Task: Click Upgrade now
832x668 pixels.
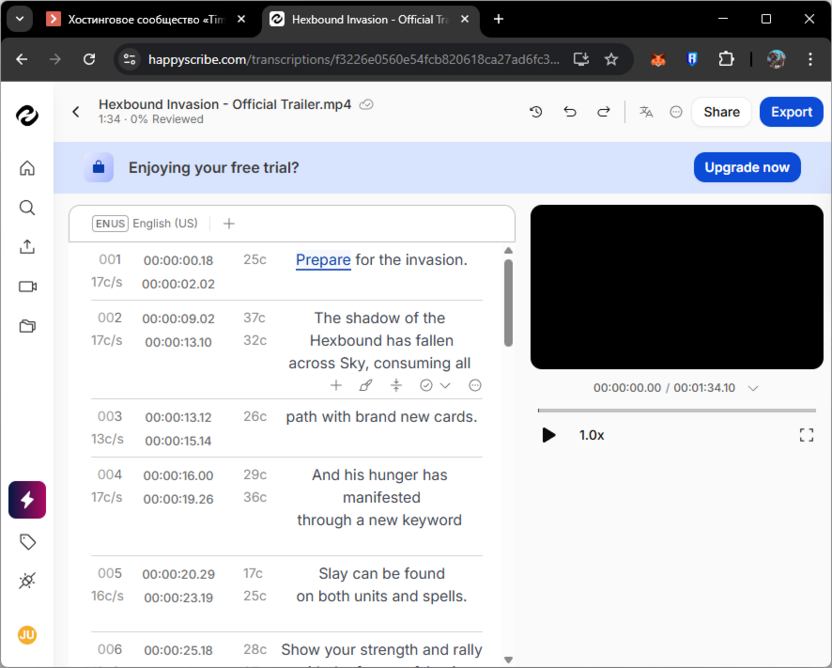Action: (747, 167)
